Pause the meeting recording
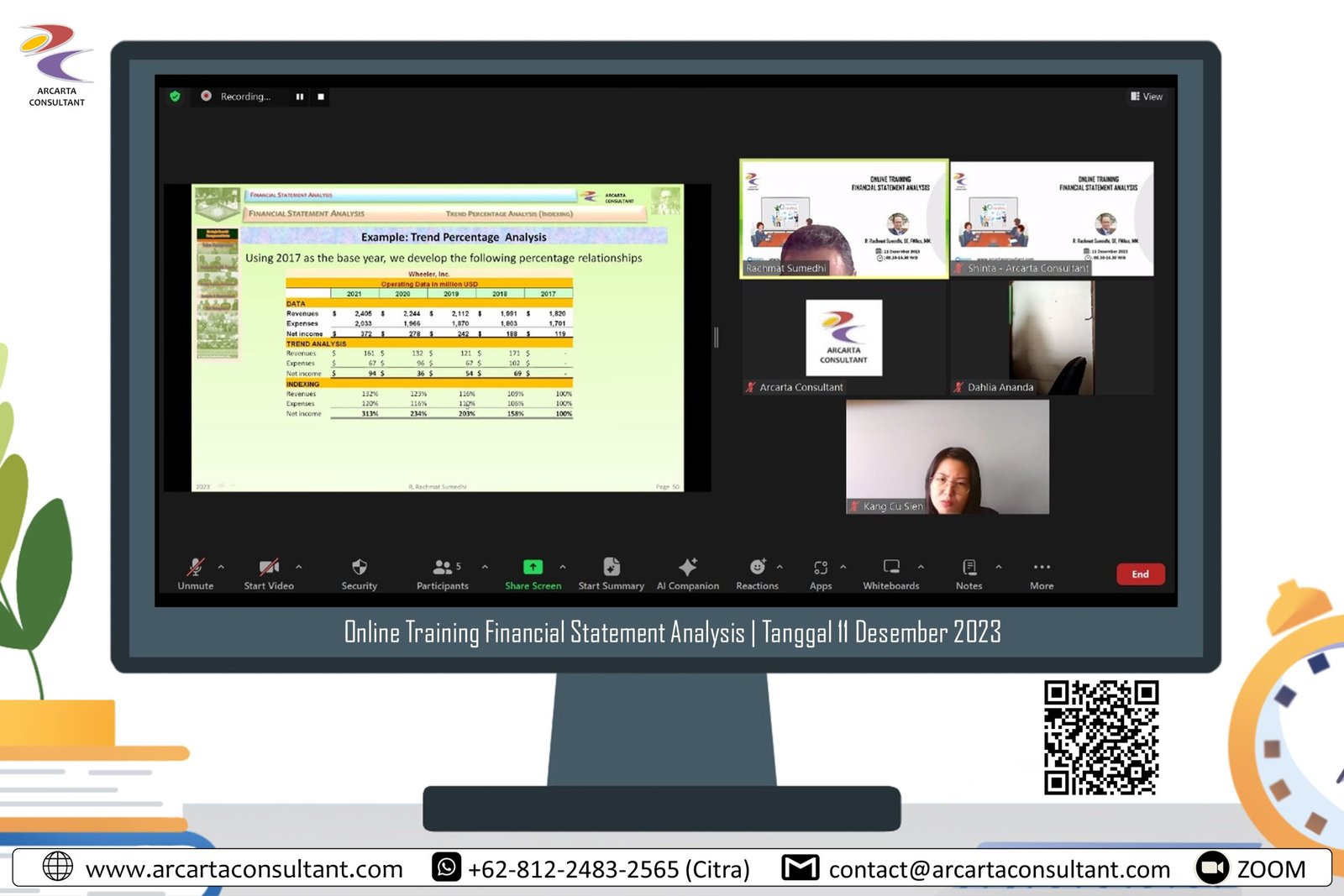The height and width of the screenshot is (896, 1344). pyautogui.click(x=300, y=97)
